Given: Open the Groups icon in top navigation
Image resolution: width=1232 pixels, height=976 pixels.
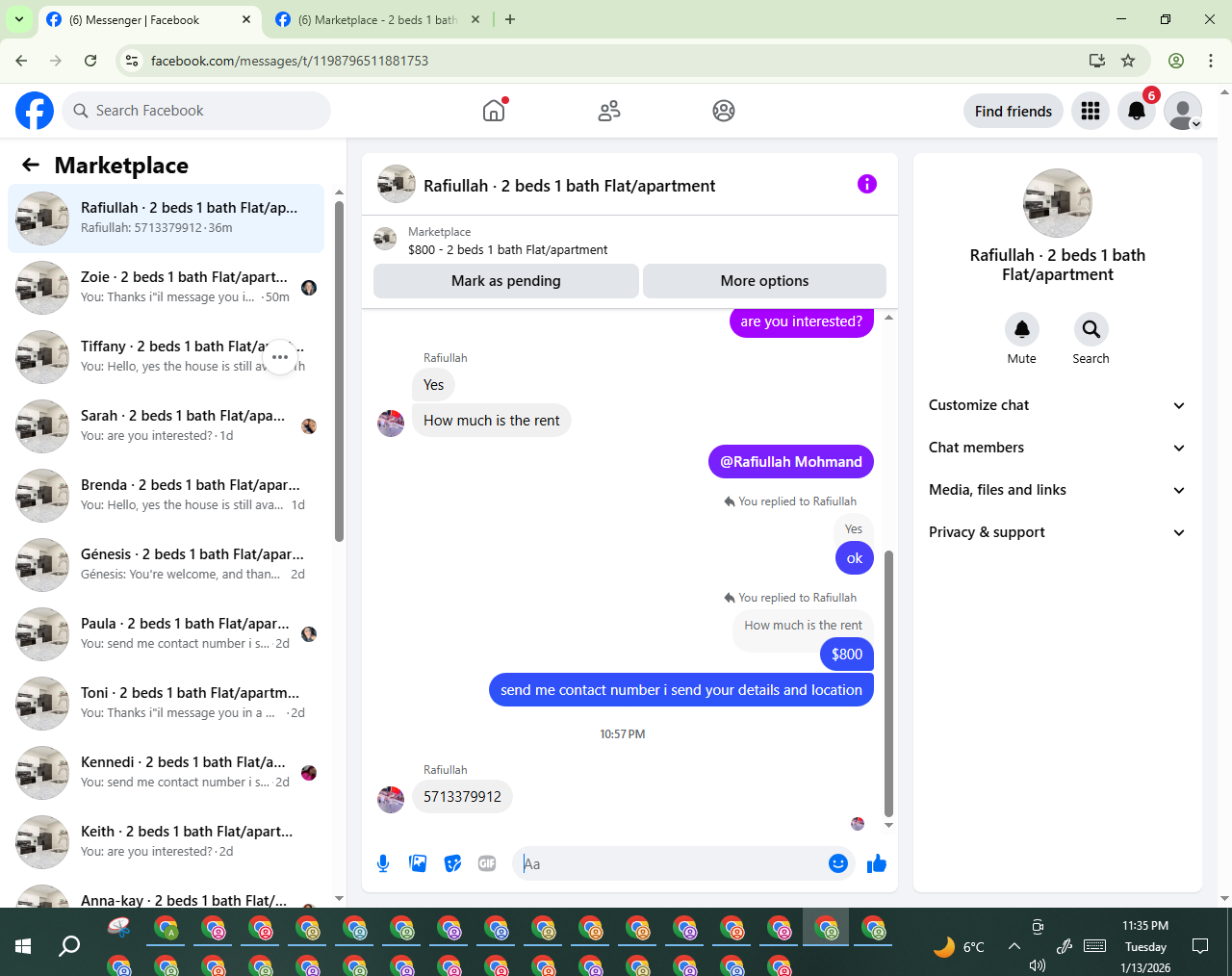Looking at the screenshot, I should click(724, 111).
